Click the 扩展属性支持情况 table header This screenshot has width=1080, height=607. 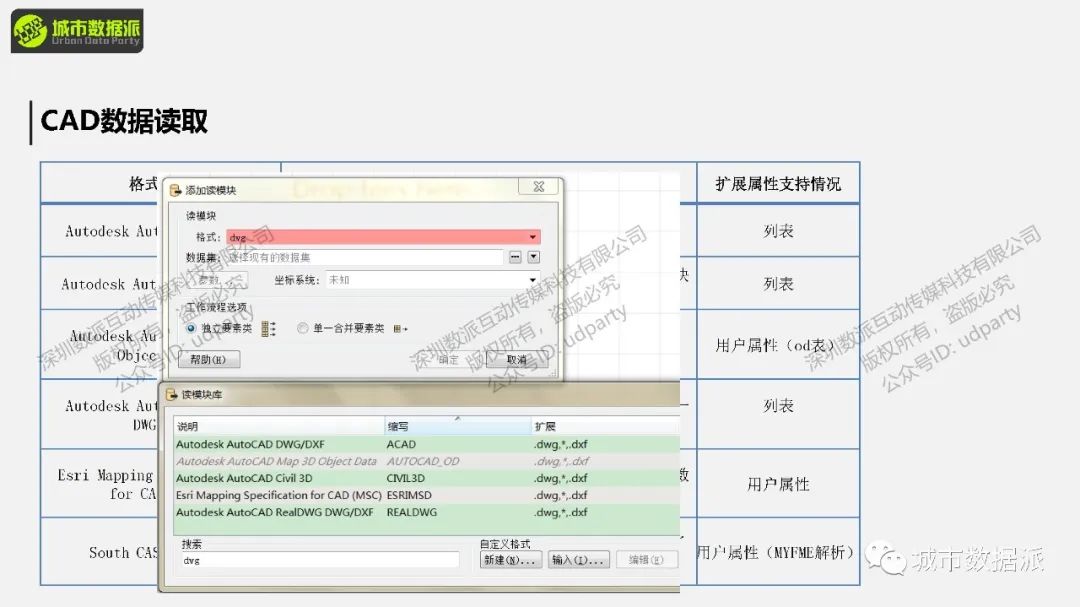tap(778, 184)
